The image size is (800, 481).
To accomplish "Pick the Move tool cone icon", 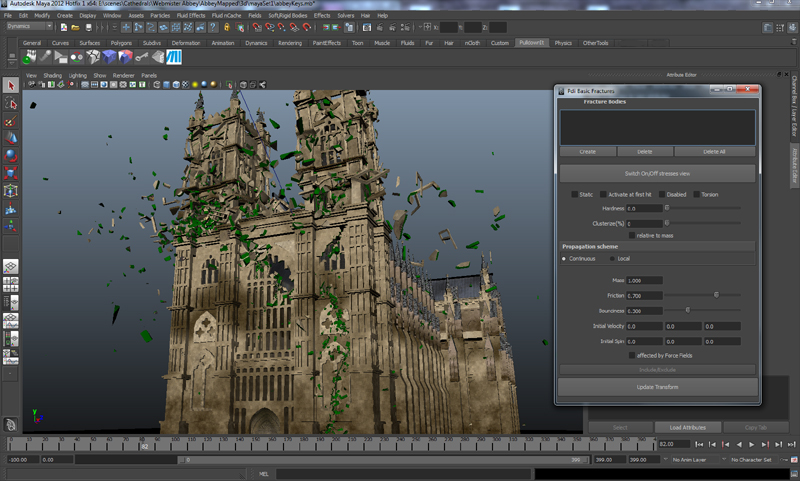I will pos(11,138).
